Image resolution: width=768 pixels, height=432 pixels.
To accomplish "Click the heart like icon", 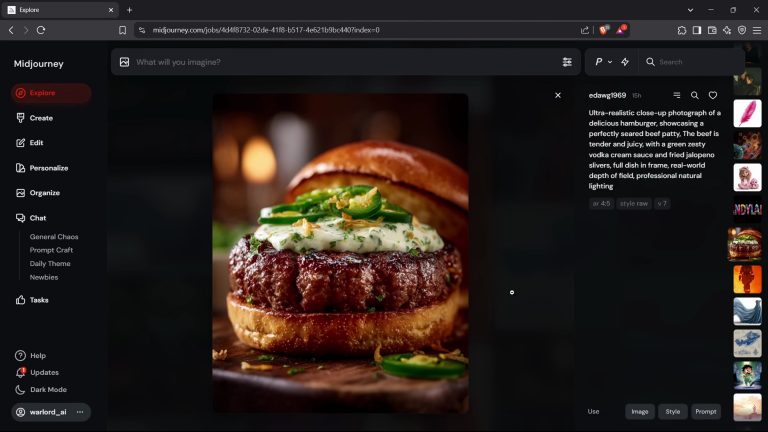I will coord(713,96).
